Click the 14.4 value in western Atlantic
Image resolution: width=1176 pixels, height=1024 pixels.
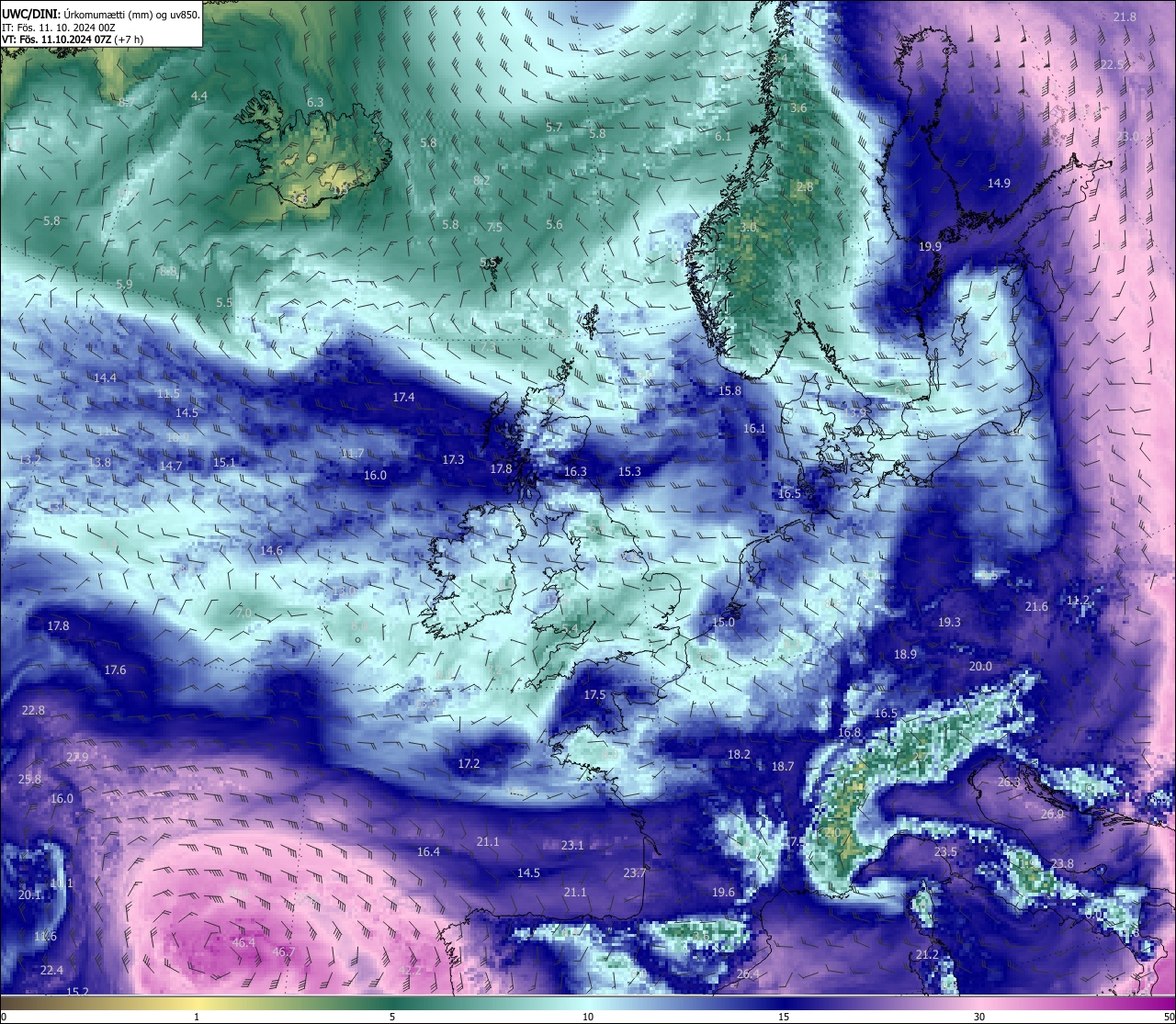pyautogui.click(x=105, y=378)
